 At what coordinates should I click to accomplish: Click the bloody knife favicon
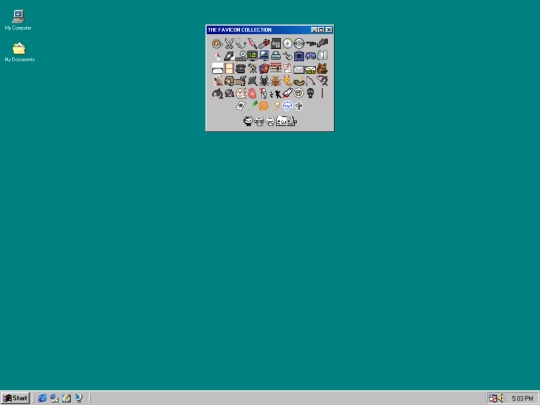pyautogui.click(x=252, y=43)
